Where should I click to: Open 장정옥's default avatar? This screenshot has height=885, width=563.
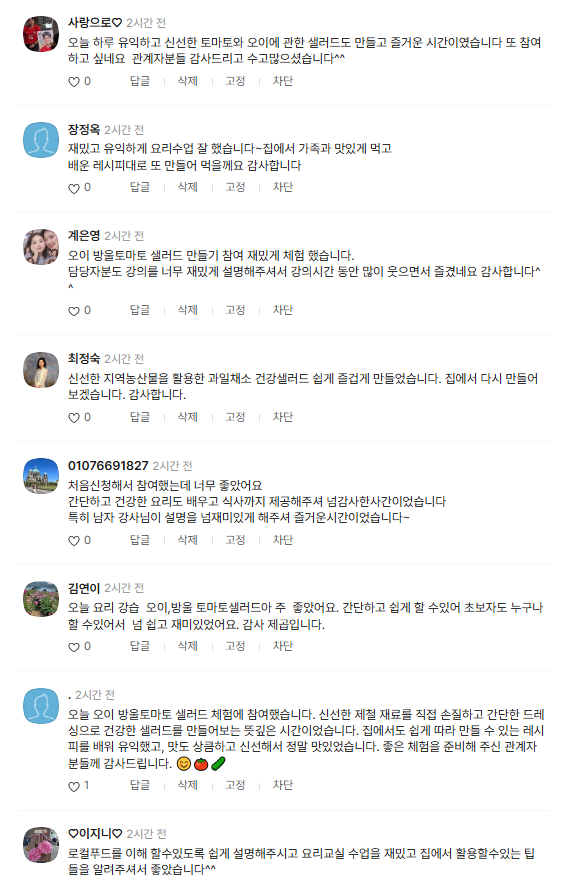41,140
